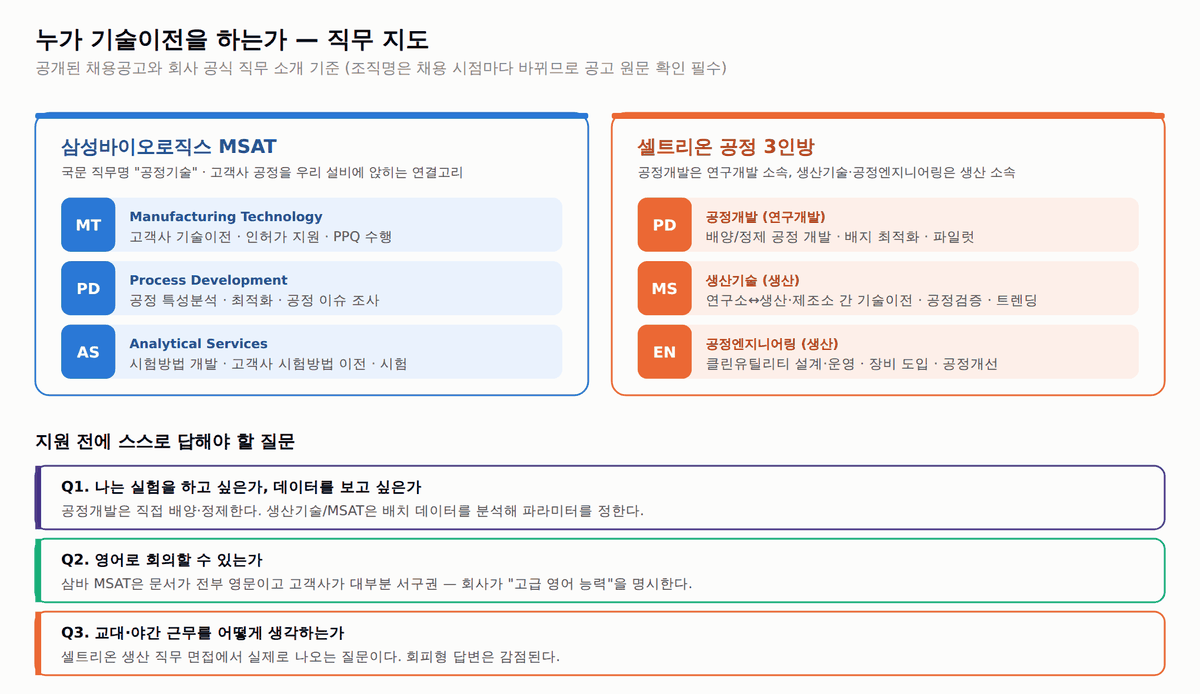This screenshot has height=694, width=1200.
Task: Click 'Q1. 나는 실험을 하고 싶은가' question
Action: click(x=241, y=487)
